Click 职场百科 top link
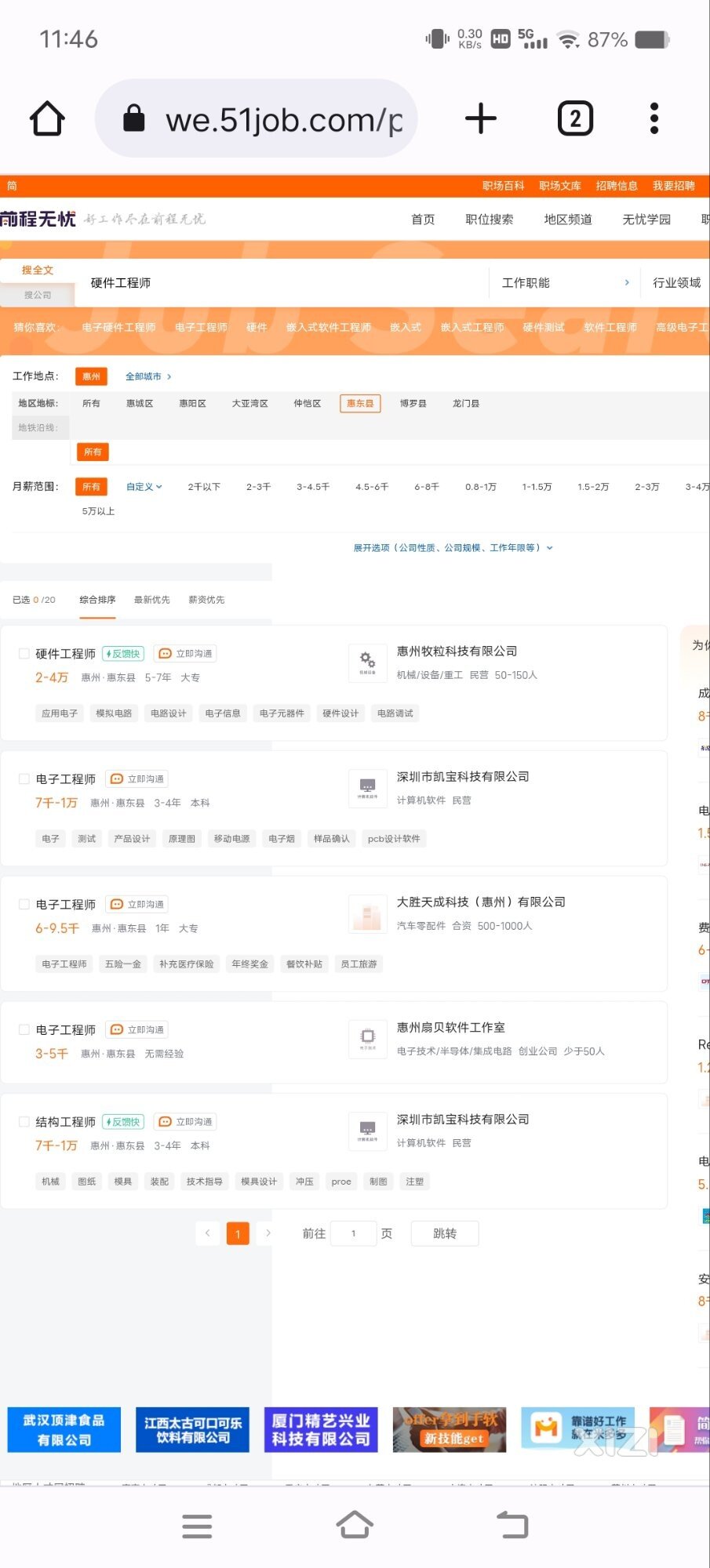Screen dimensions: 710x1568 tap(503, 186)
